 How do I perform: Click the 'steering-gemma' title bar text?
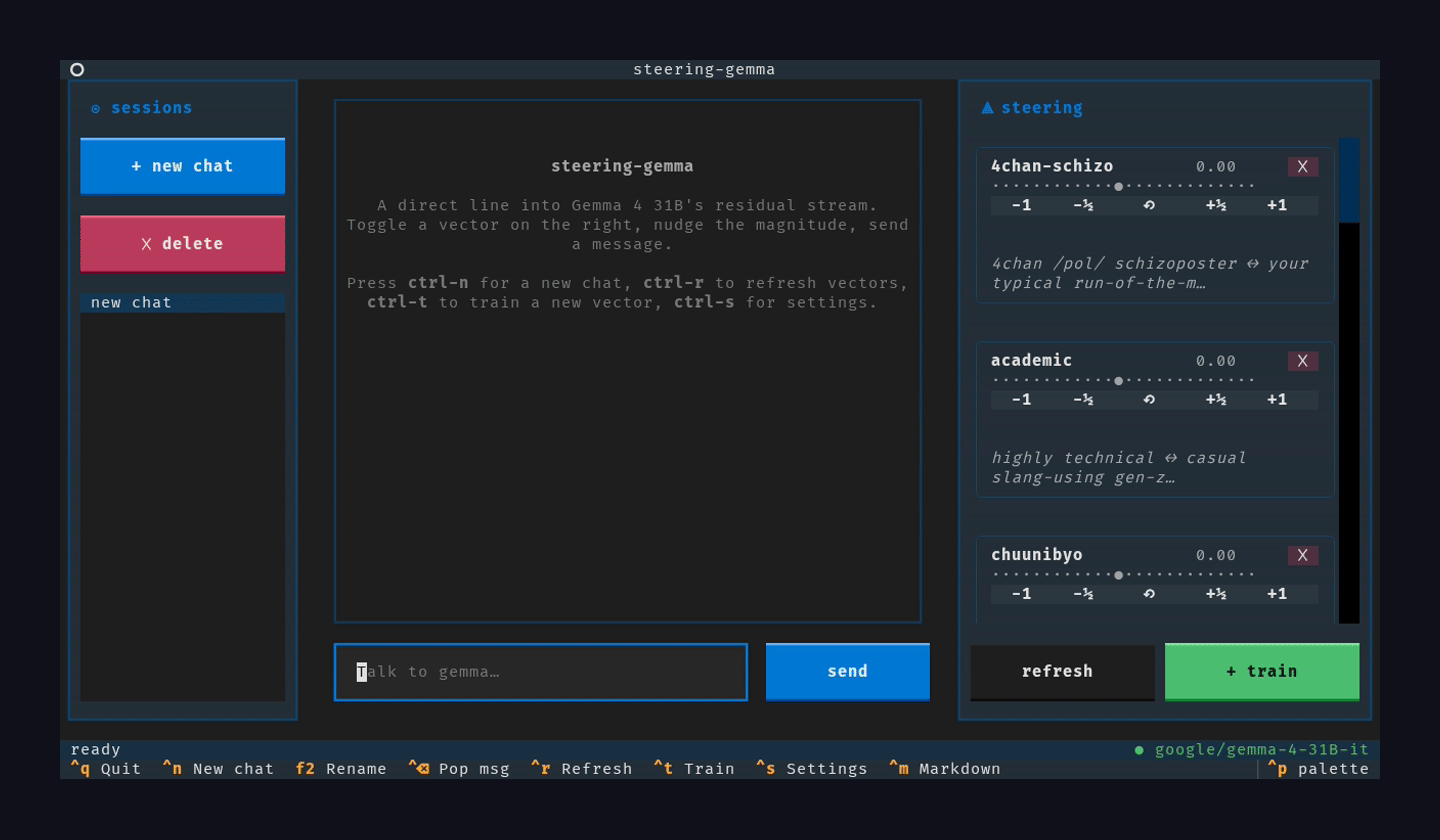pos(704,70)
